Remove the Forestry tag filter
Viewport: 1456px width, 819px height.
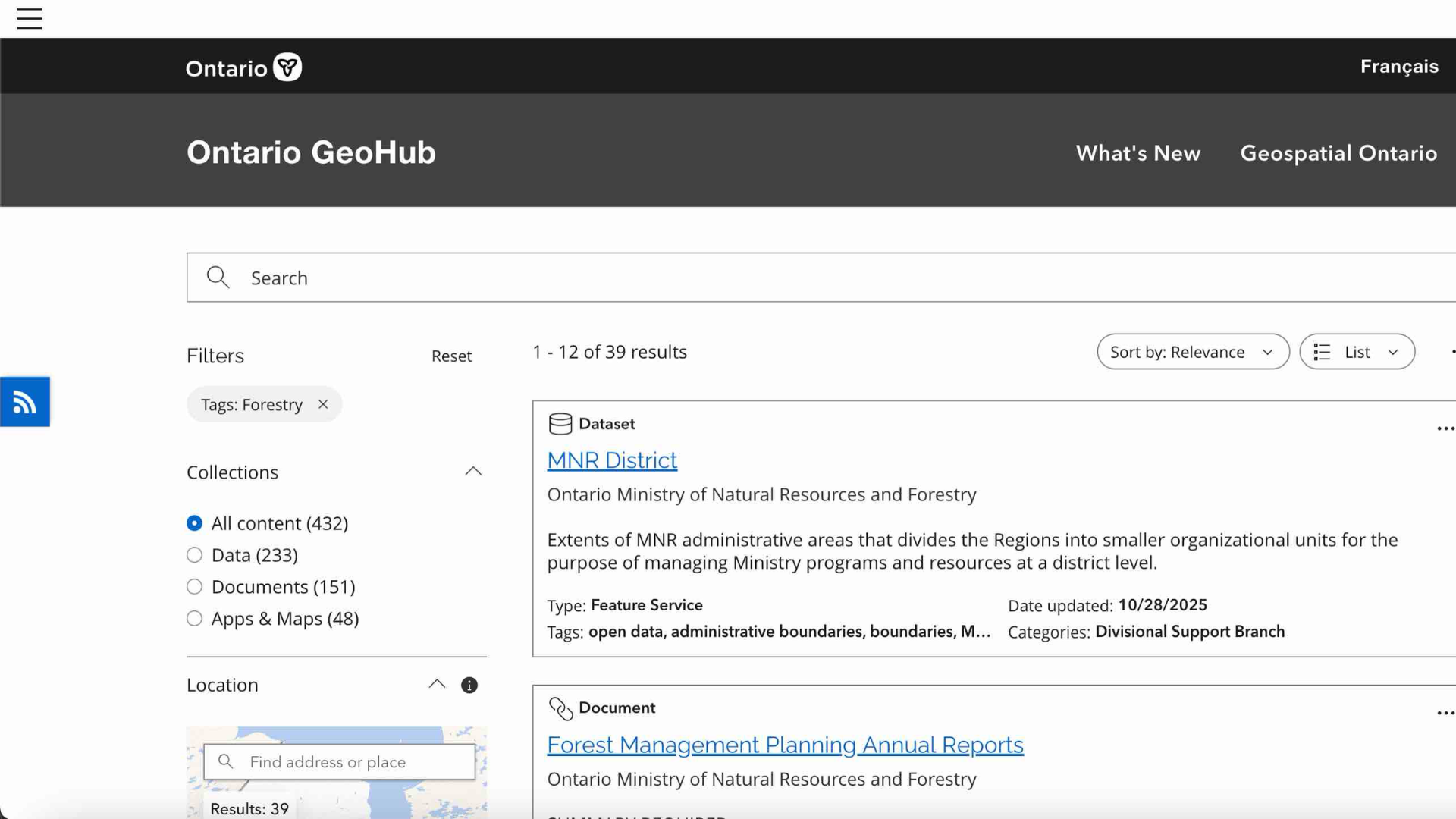click(x=322, y=404)
